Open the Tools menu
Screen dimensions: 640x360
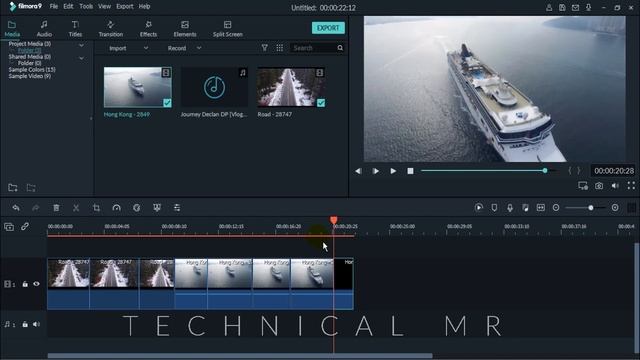pos(86,7)
